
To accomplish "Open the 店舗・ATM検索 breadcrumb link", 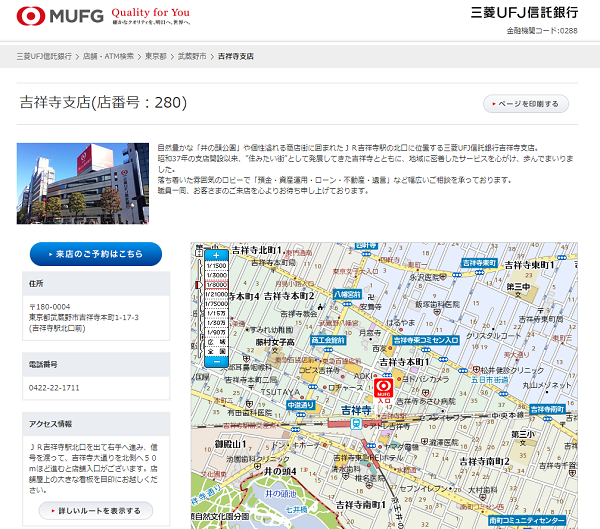I will coord(108,56).
